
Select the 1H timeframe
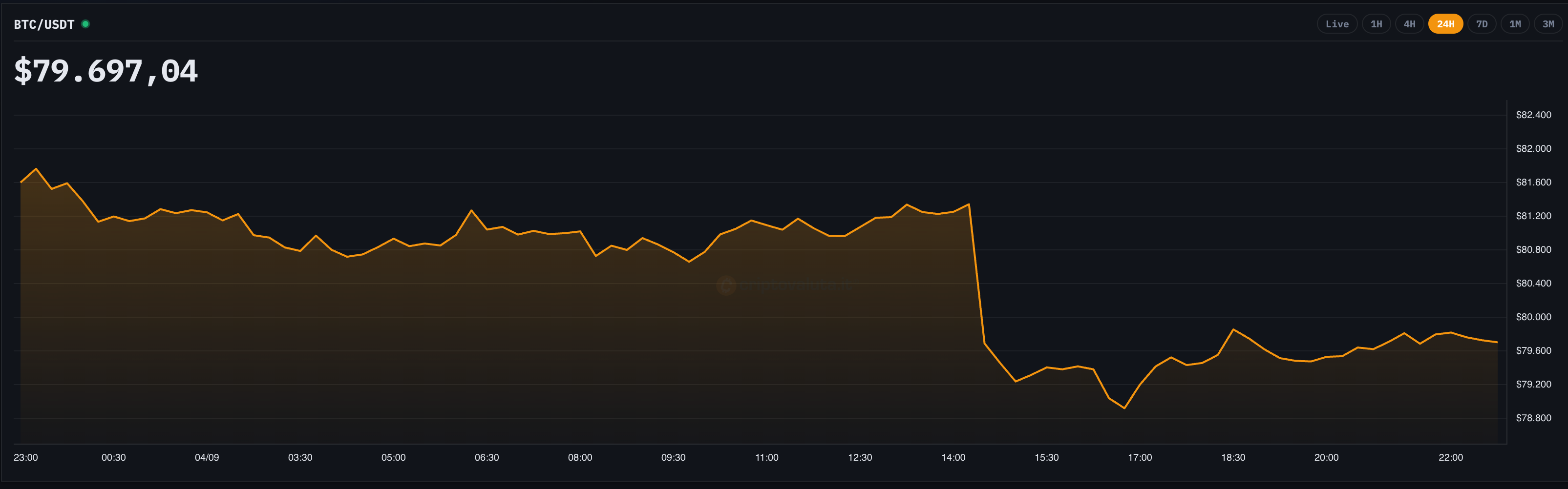point(1376,24)
